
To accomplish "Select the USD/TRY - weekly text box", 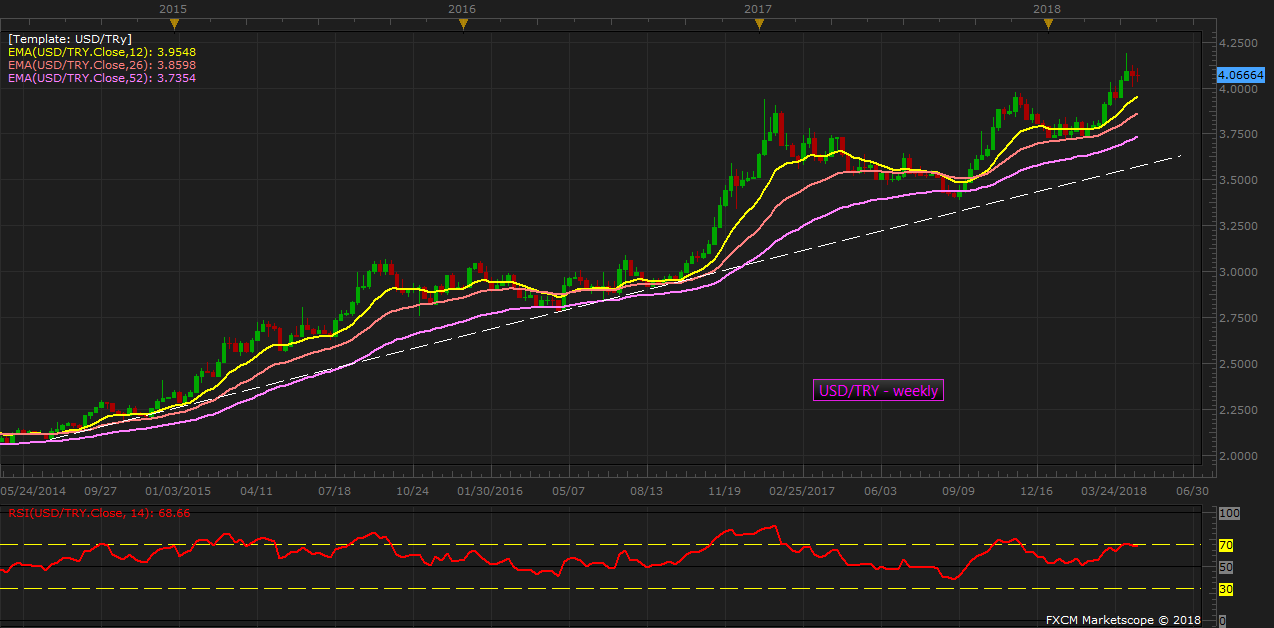I will (878, 391).
